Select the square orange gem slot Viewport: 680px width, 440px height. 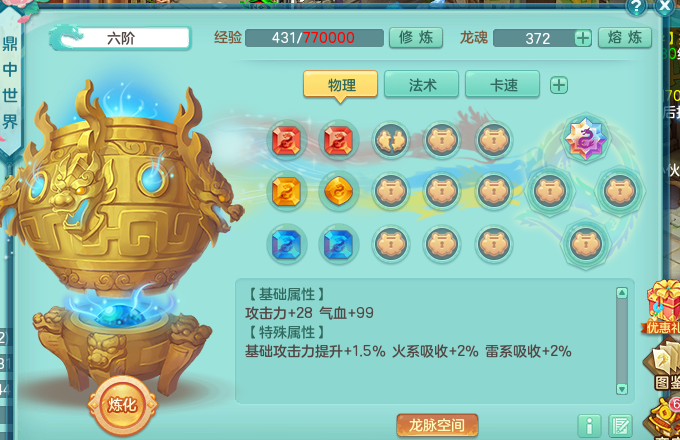[287, 191]
